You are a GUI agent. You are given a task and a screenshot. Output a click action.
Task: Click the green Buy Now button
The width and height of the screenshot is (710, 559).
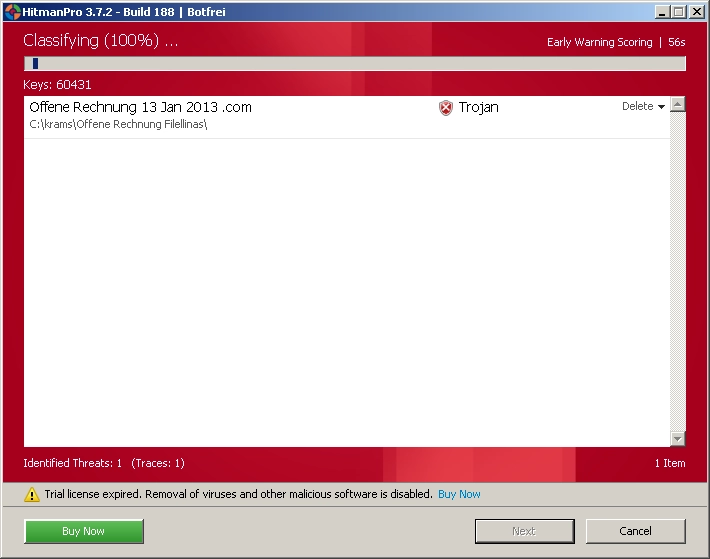pos(84,531)
